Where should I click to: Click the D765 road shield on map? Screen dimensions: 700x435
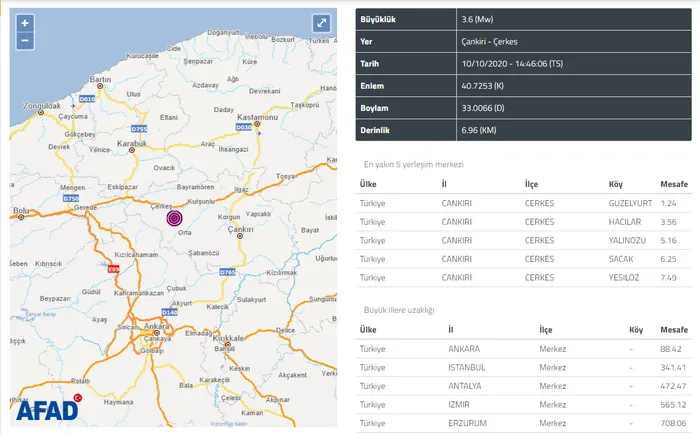tap(227, 272)
